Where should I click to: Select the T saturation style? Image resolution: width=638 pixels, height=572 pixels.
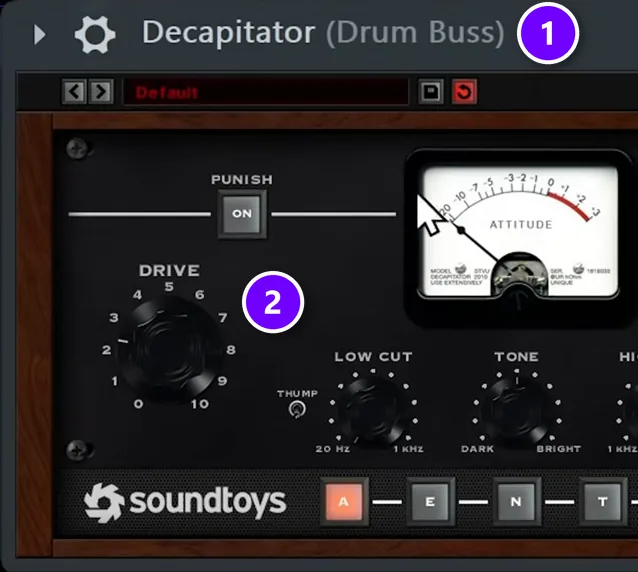point(603,502)
